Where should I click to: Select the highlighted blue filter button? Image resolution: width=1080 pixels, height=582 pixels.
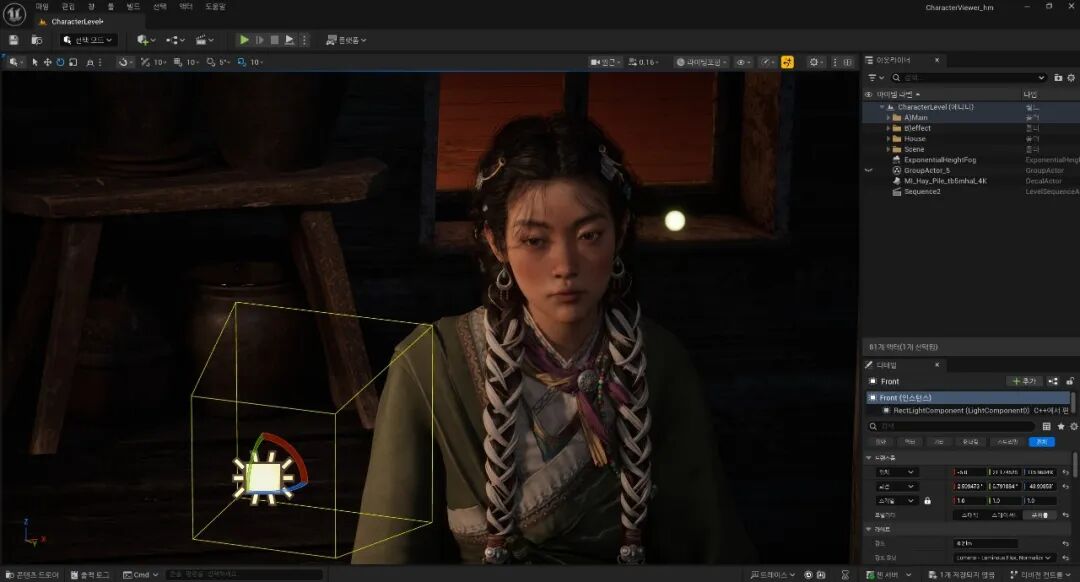tap(1041, 441)
